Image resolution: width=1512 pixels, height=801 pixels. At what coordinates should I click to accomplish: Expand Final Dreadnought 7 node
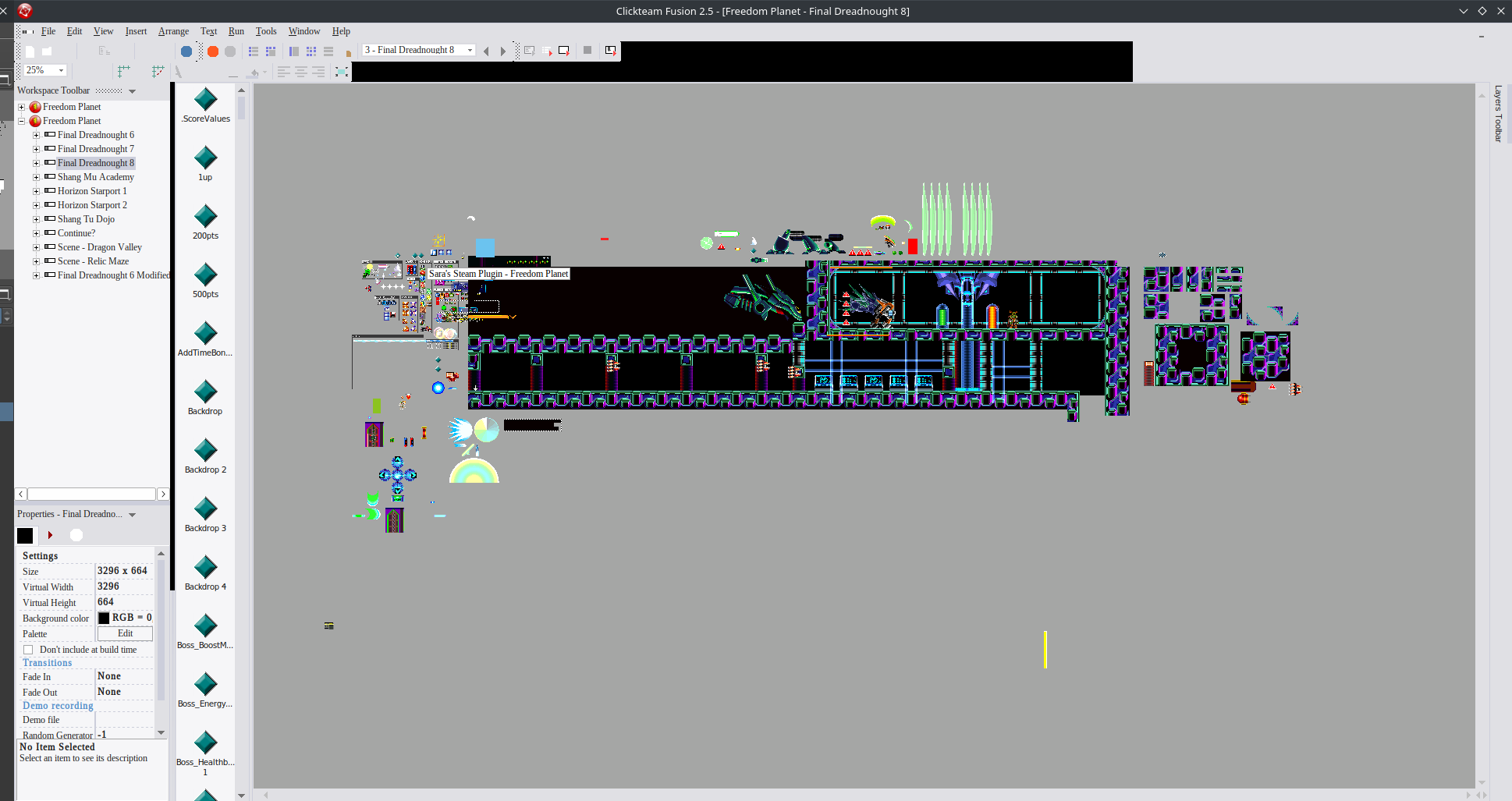(36, 149)
